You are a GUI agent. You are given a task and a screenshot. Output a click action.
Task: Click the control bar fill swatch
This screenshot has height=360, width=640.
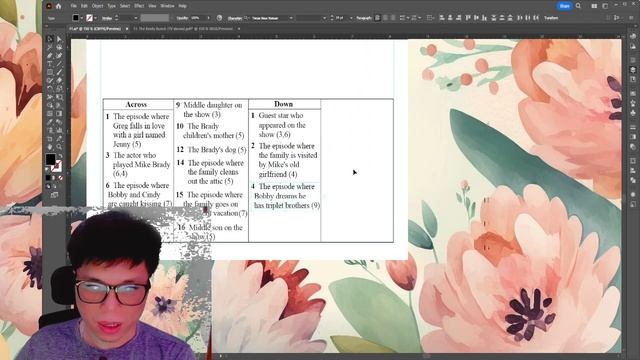tap(76, 18)
